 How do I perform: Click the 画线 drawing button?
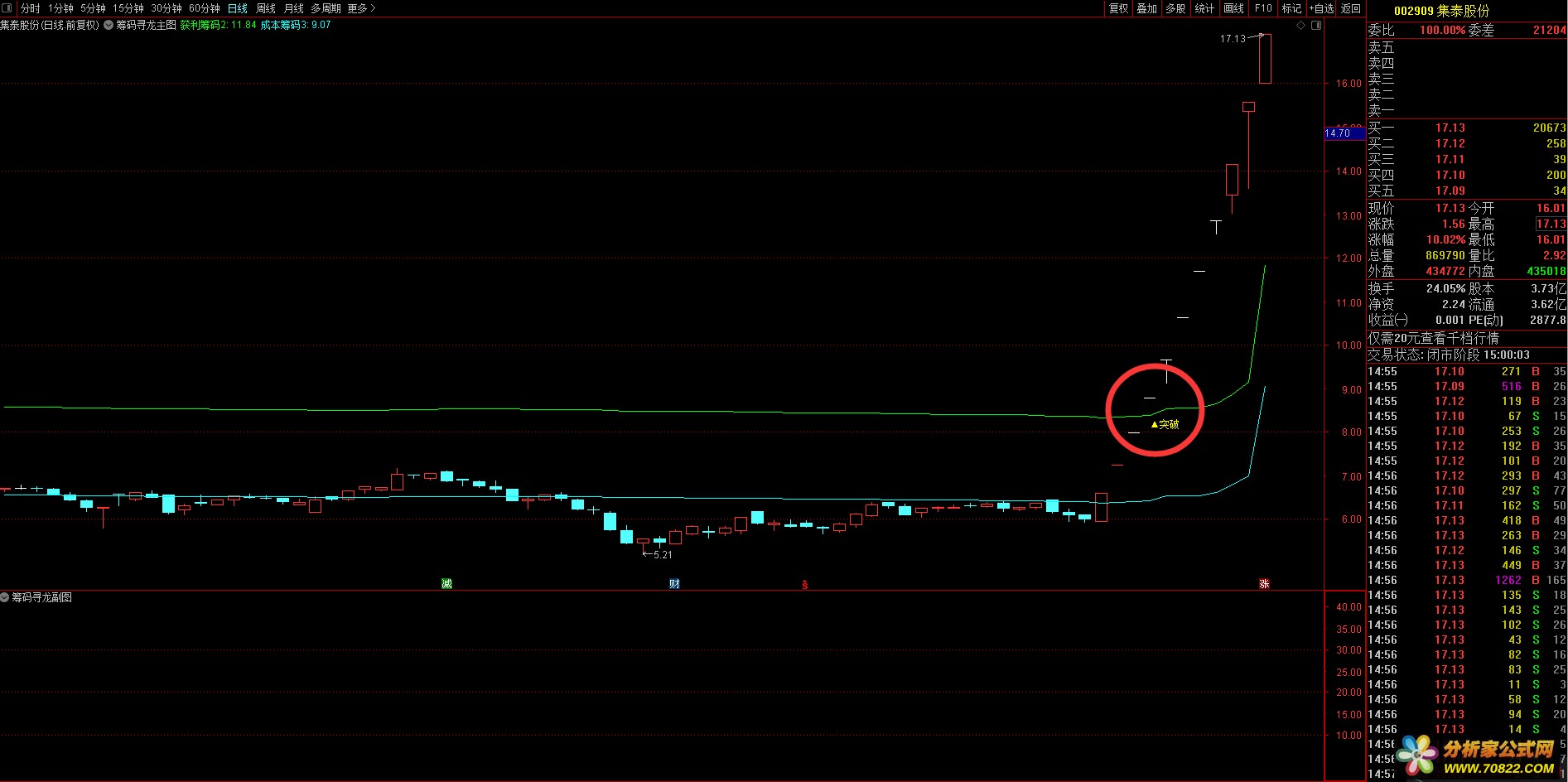tap(1234, 8)
